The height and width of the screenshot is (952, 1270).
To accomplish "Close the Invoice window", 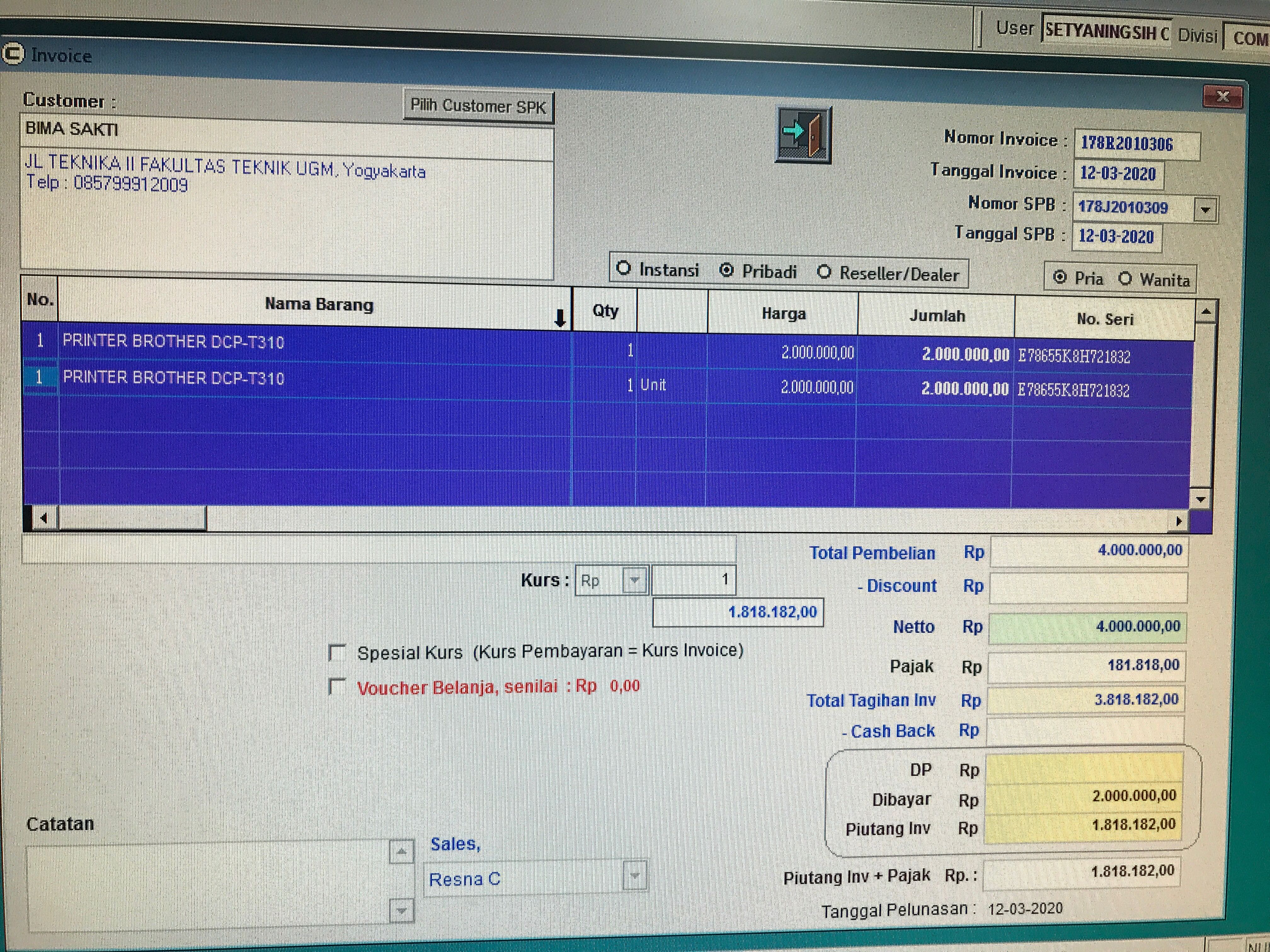I will point(1222,96).
